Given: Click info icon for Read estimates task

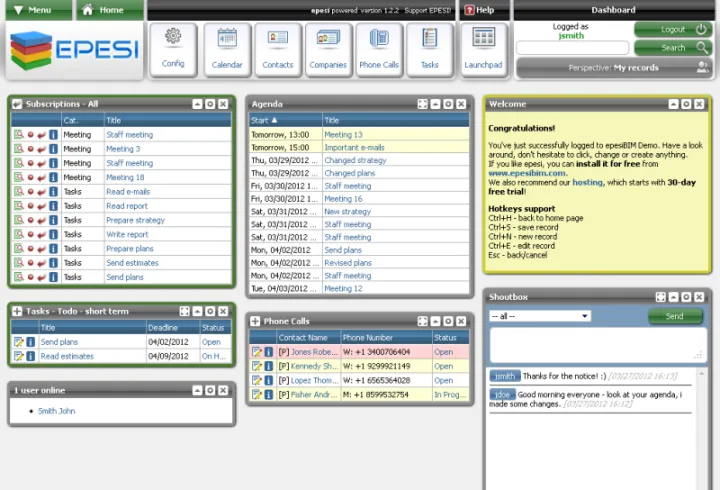Looking at the screenshot, I should 30,356.
